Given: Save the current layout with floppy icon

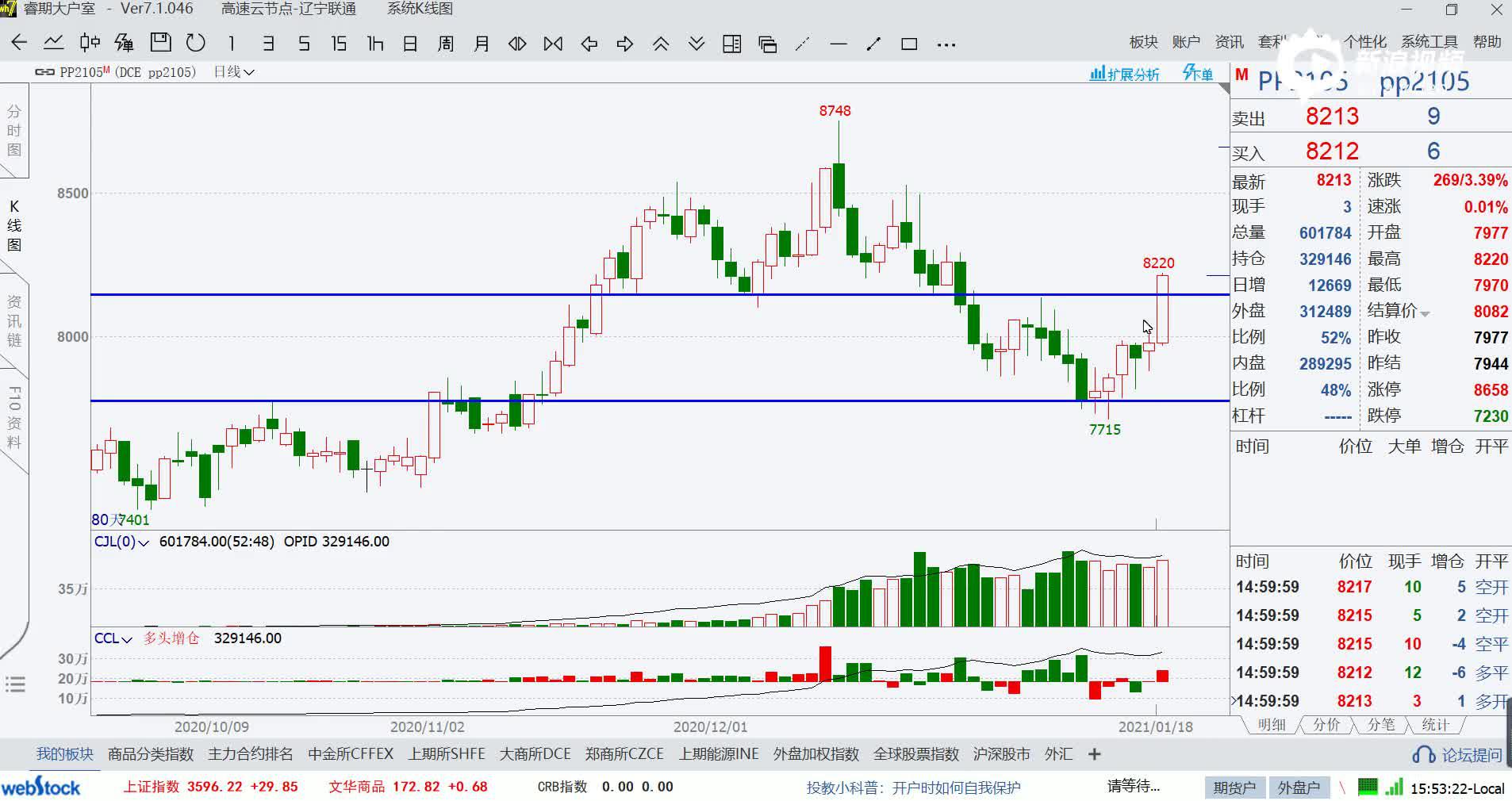Looking at the screenshot, I should [x=161, y=43].
